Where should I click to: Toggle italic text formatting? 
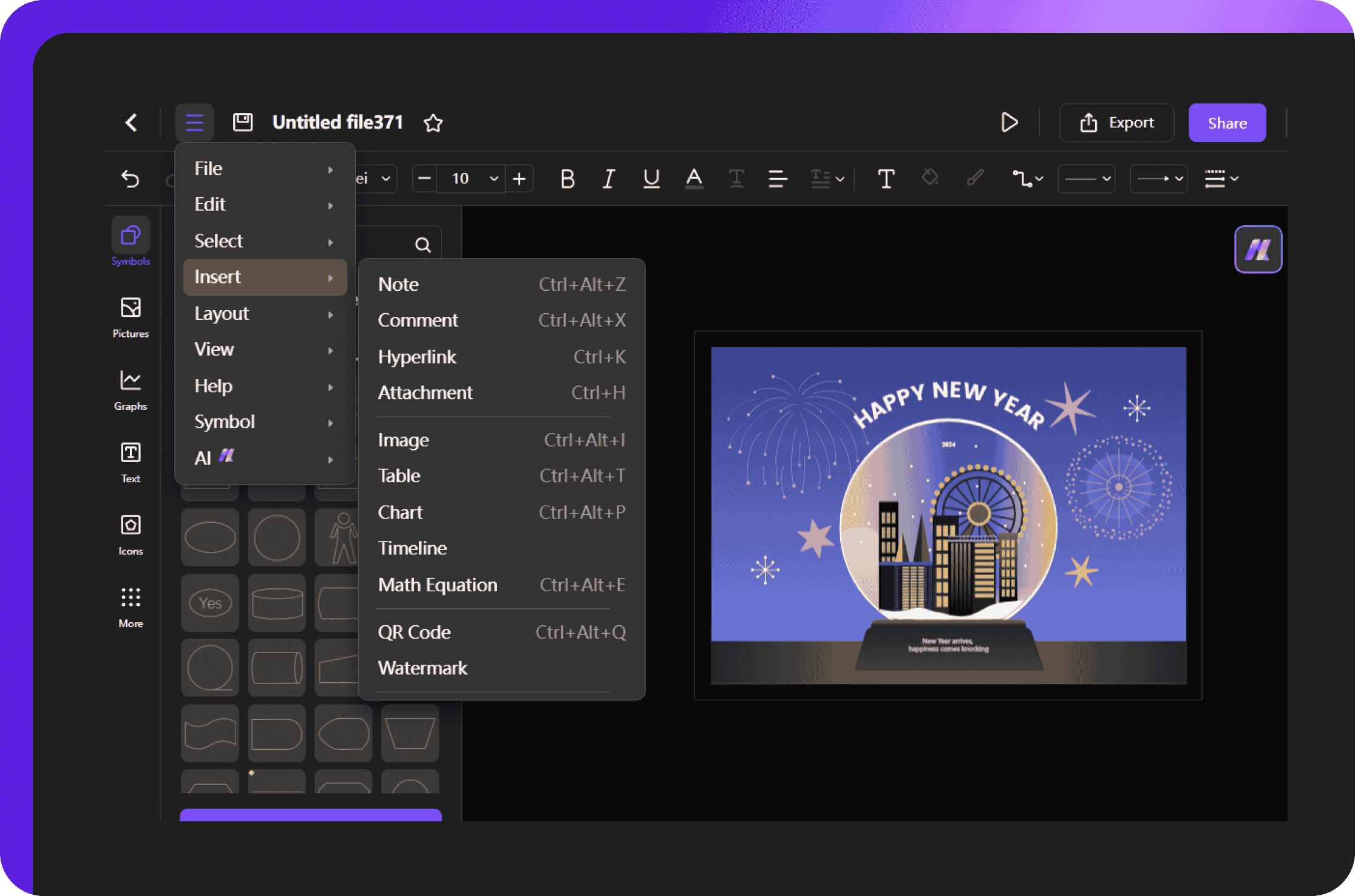point(608,179)
